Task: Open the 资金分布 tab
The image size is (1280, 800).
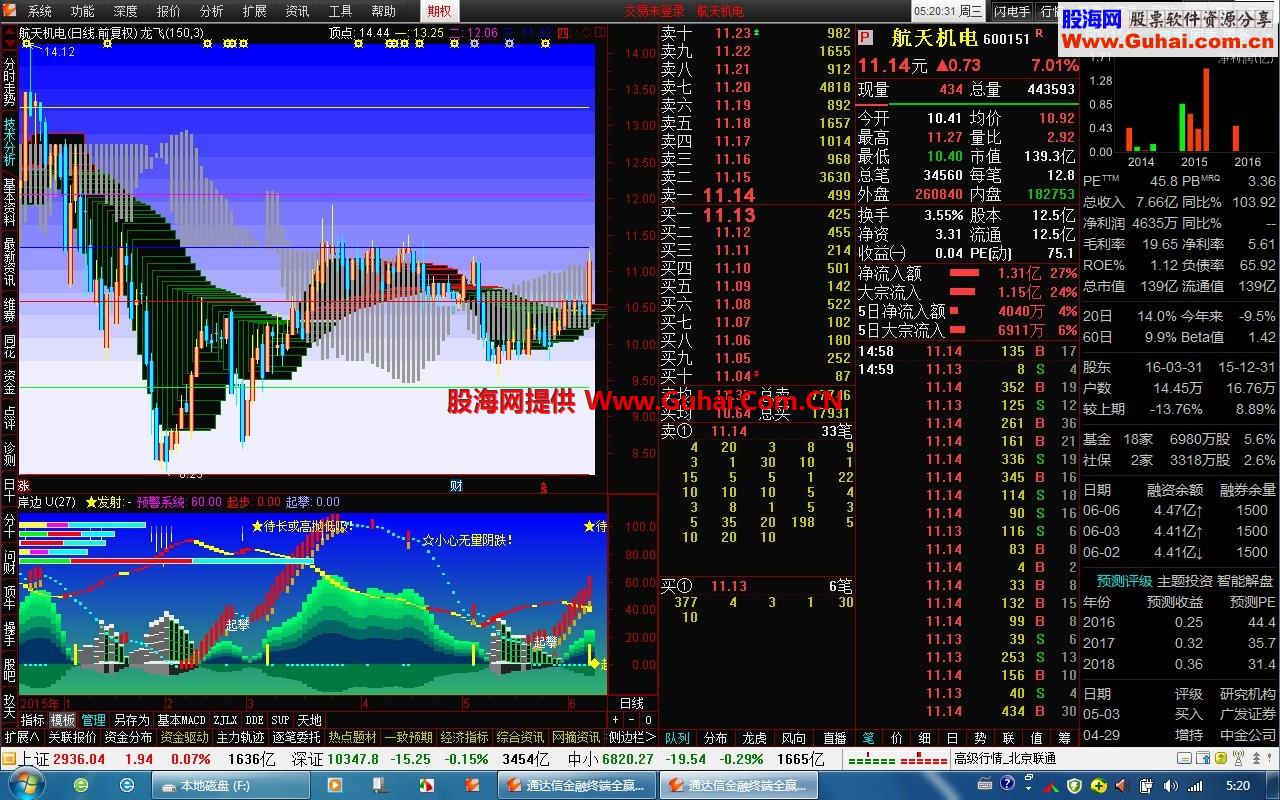Action: pyautogui.click(x=129, y=737)
